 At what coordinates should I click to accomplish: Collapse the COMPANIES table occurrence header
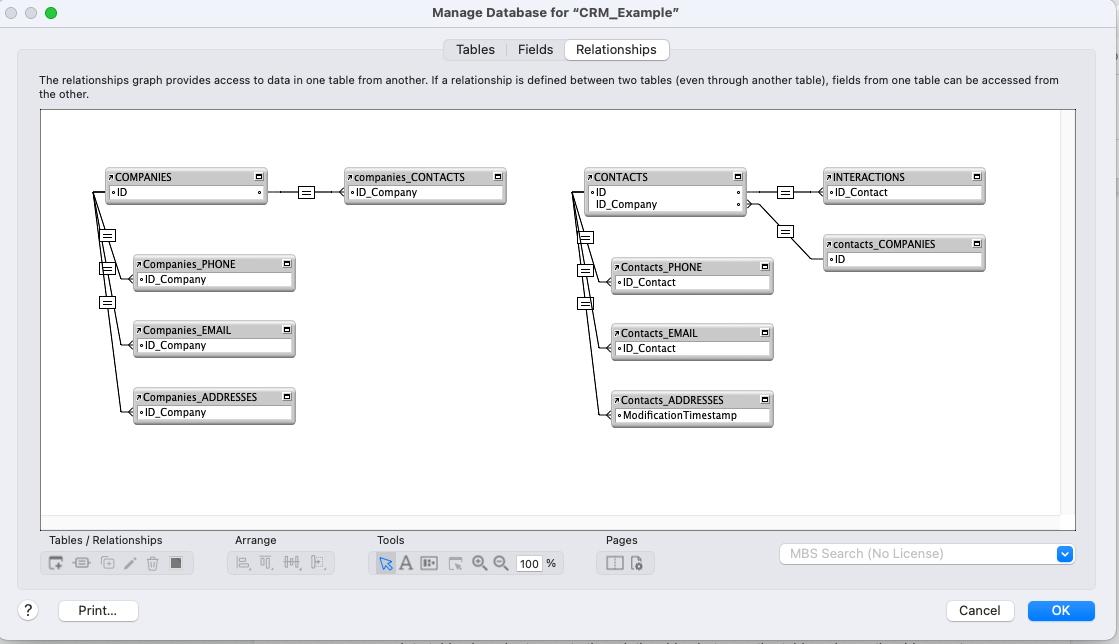(258, 177)
